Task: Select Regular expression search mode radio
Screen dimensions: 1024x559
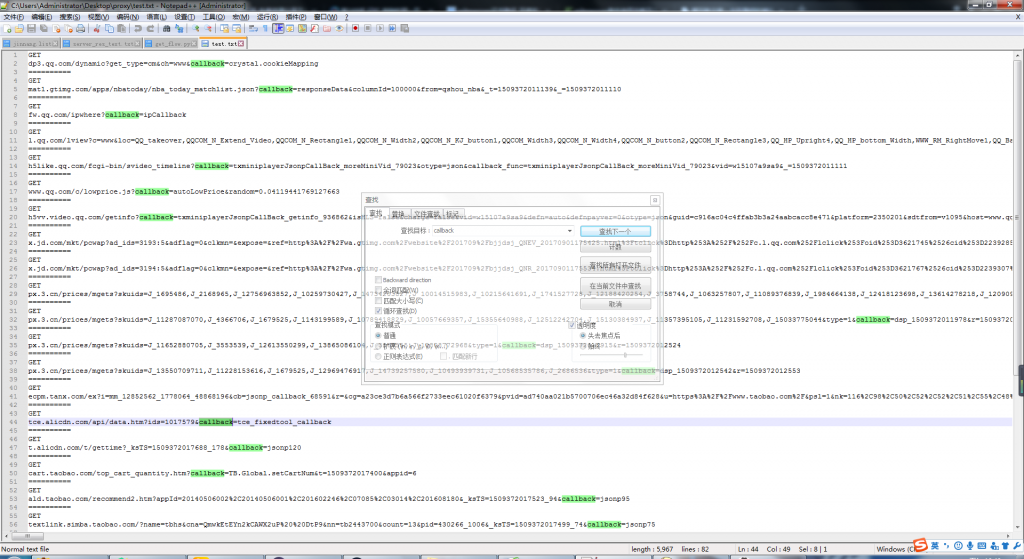Action: coord(378,357)
